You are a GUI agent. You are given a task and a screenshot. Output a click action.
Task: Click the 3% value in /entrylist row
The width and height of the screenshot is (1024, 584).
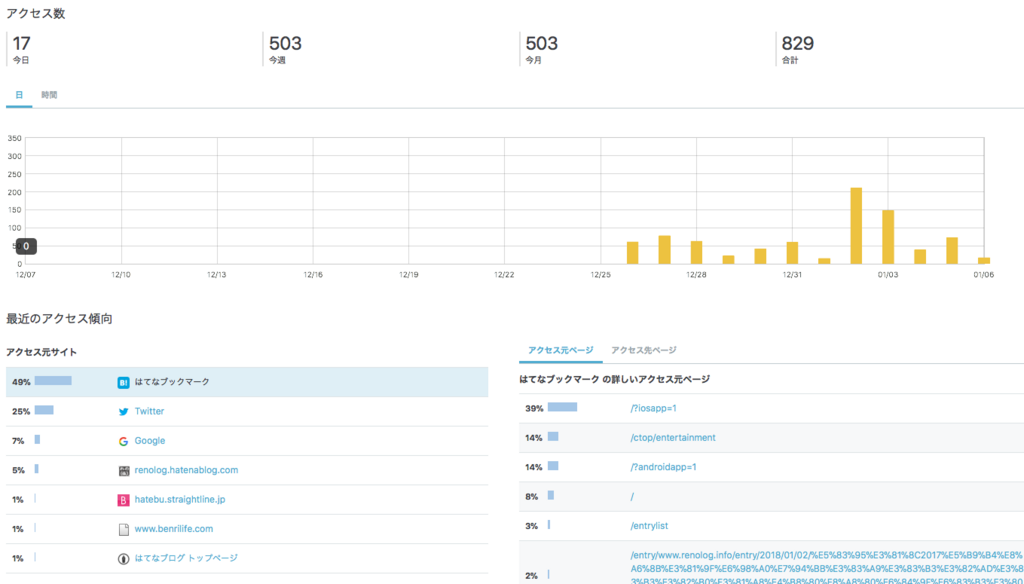click(x=532, y=526)
